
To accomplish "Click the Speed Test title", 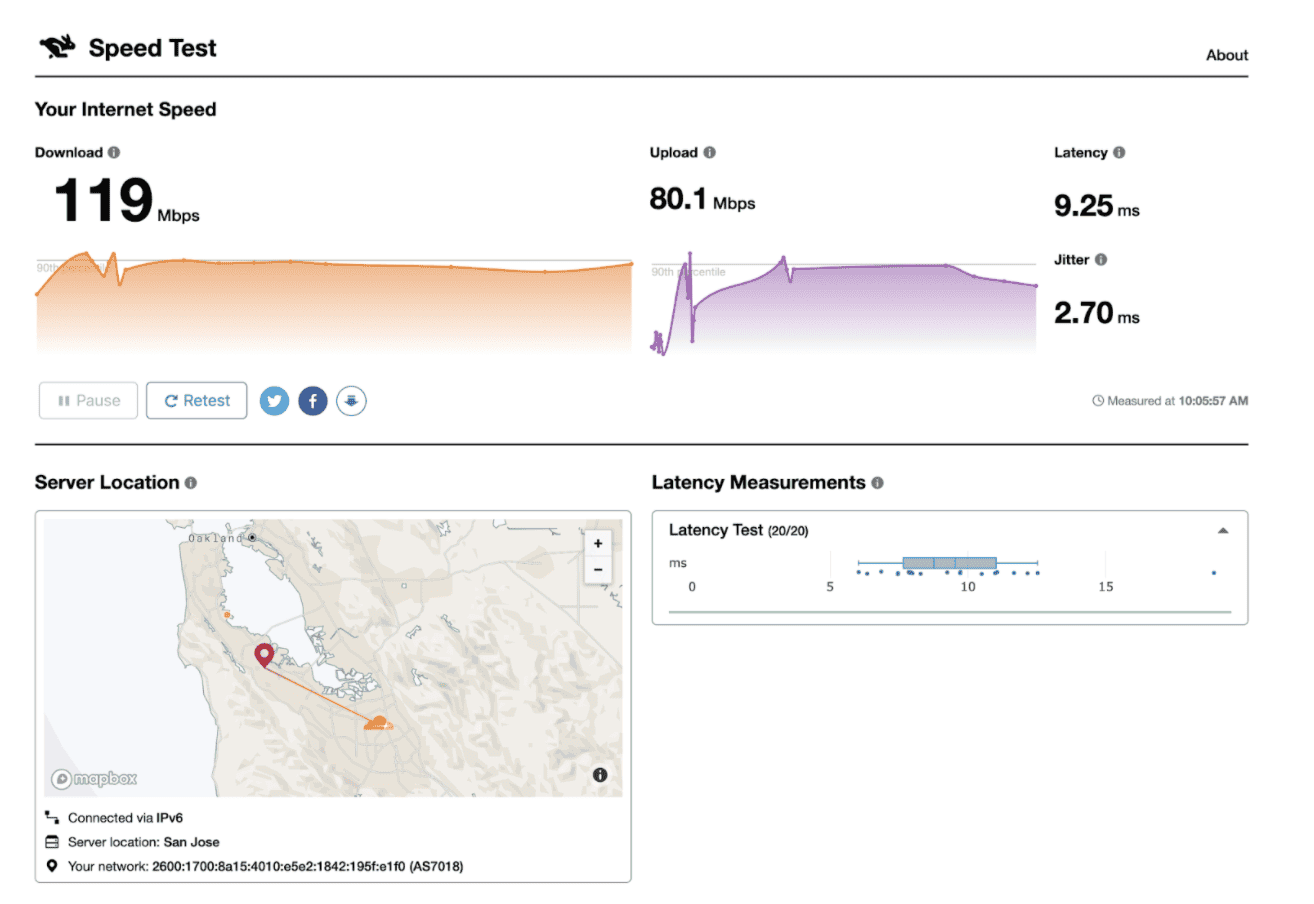I will coord(153,48).
